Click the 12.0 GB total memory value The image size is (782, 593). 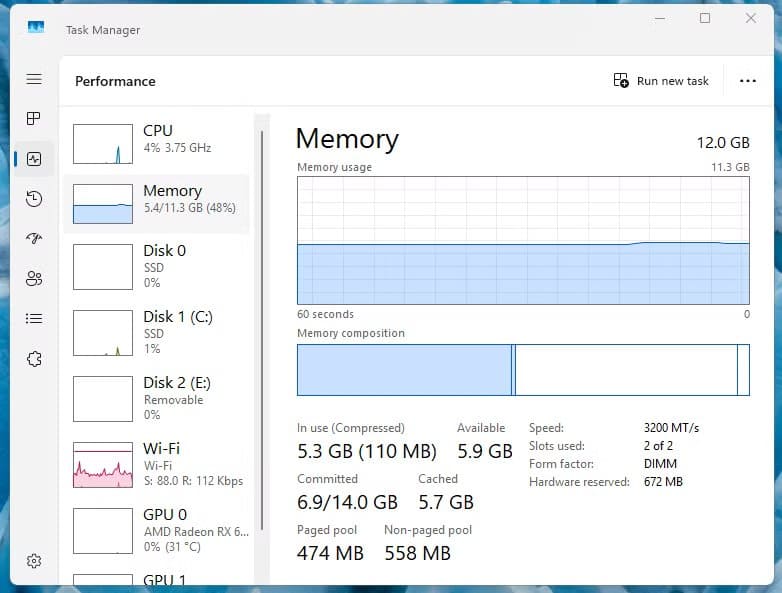click(723, 143)
